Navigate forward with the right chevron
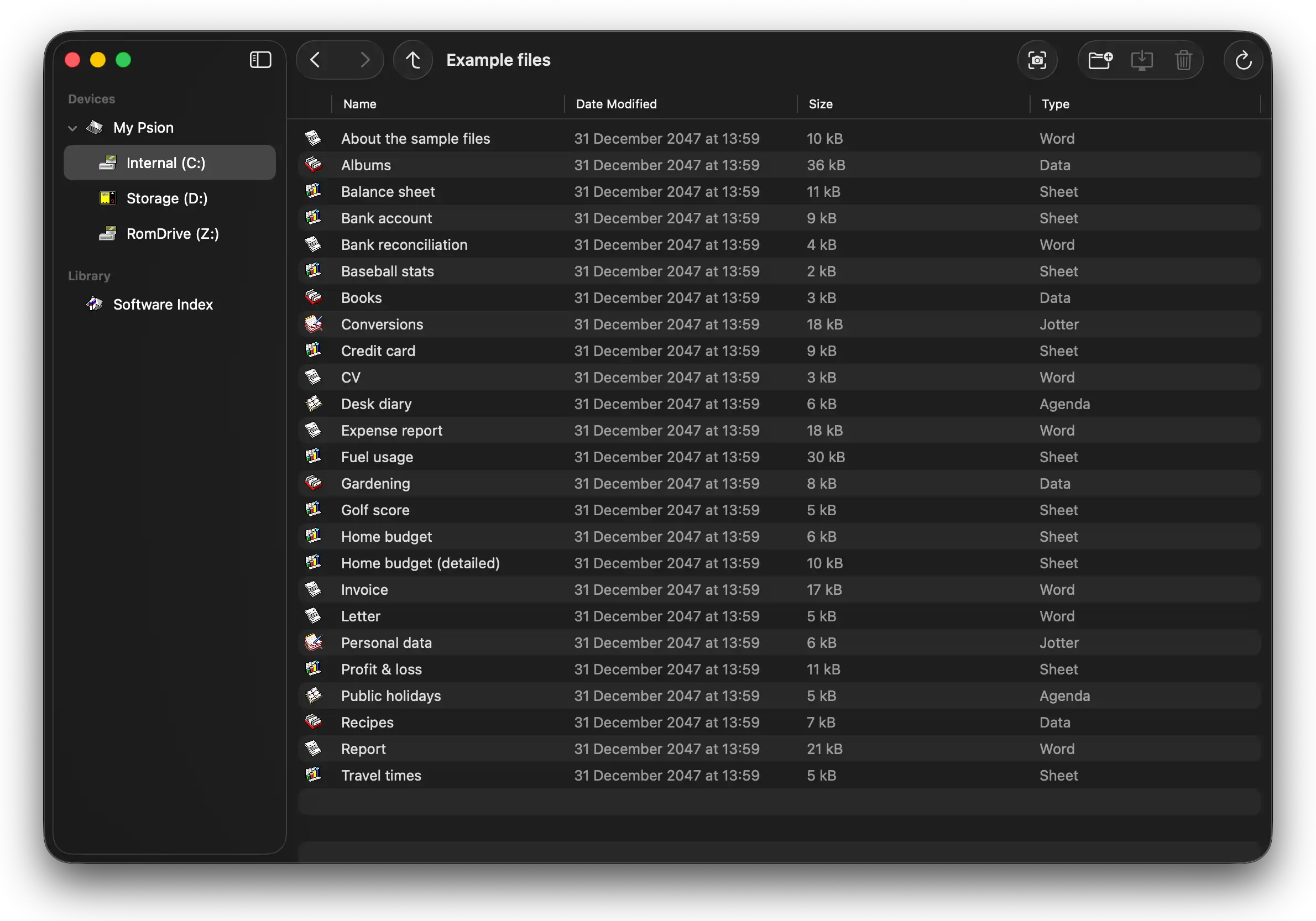 (x=364, y=60)
